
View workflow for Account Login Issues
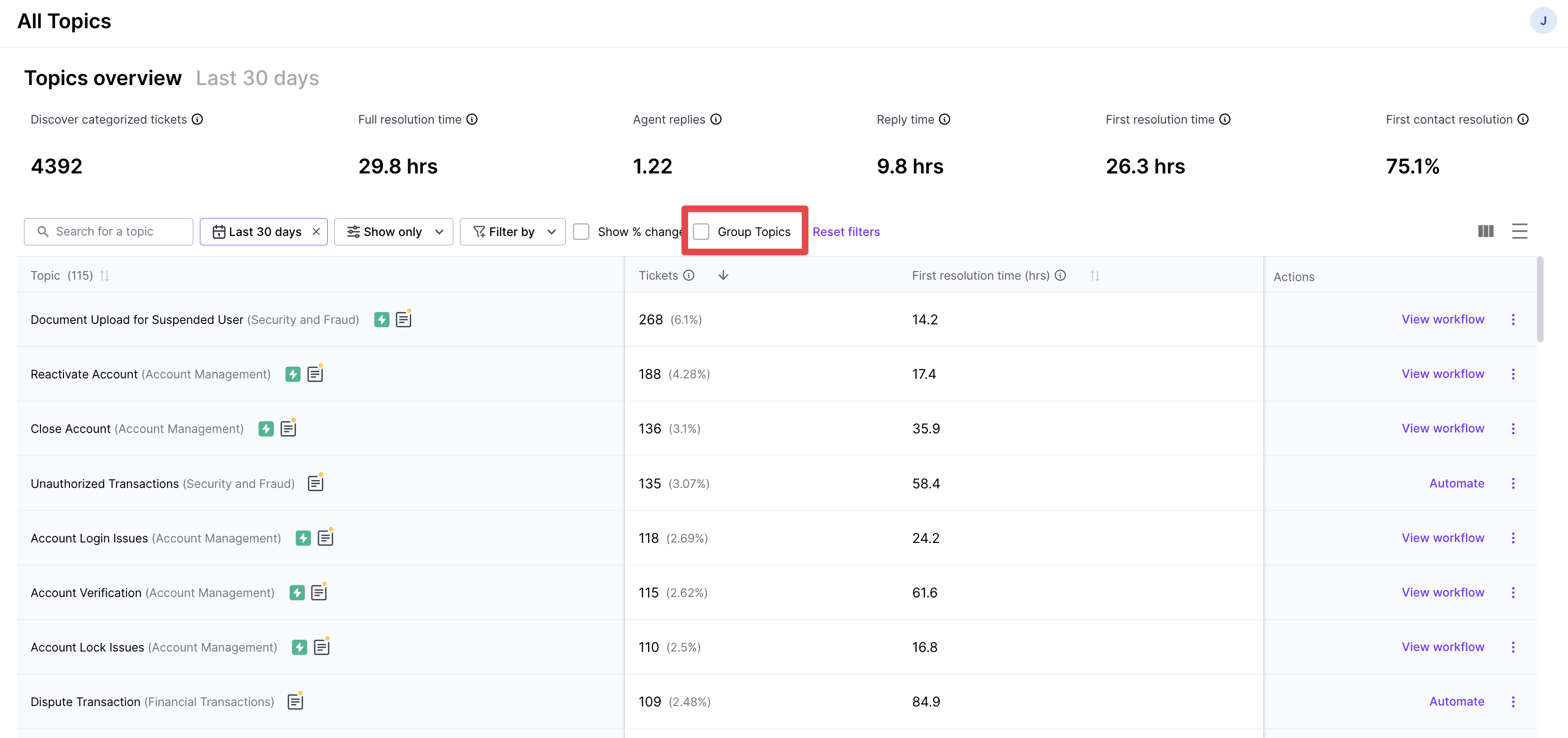[1442, 538]
